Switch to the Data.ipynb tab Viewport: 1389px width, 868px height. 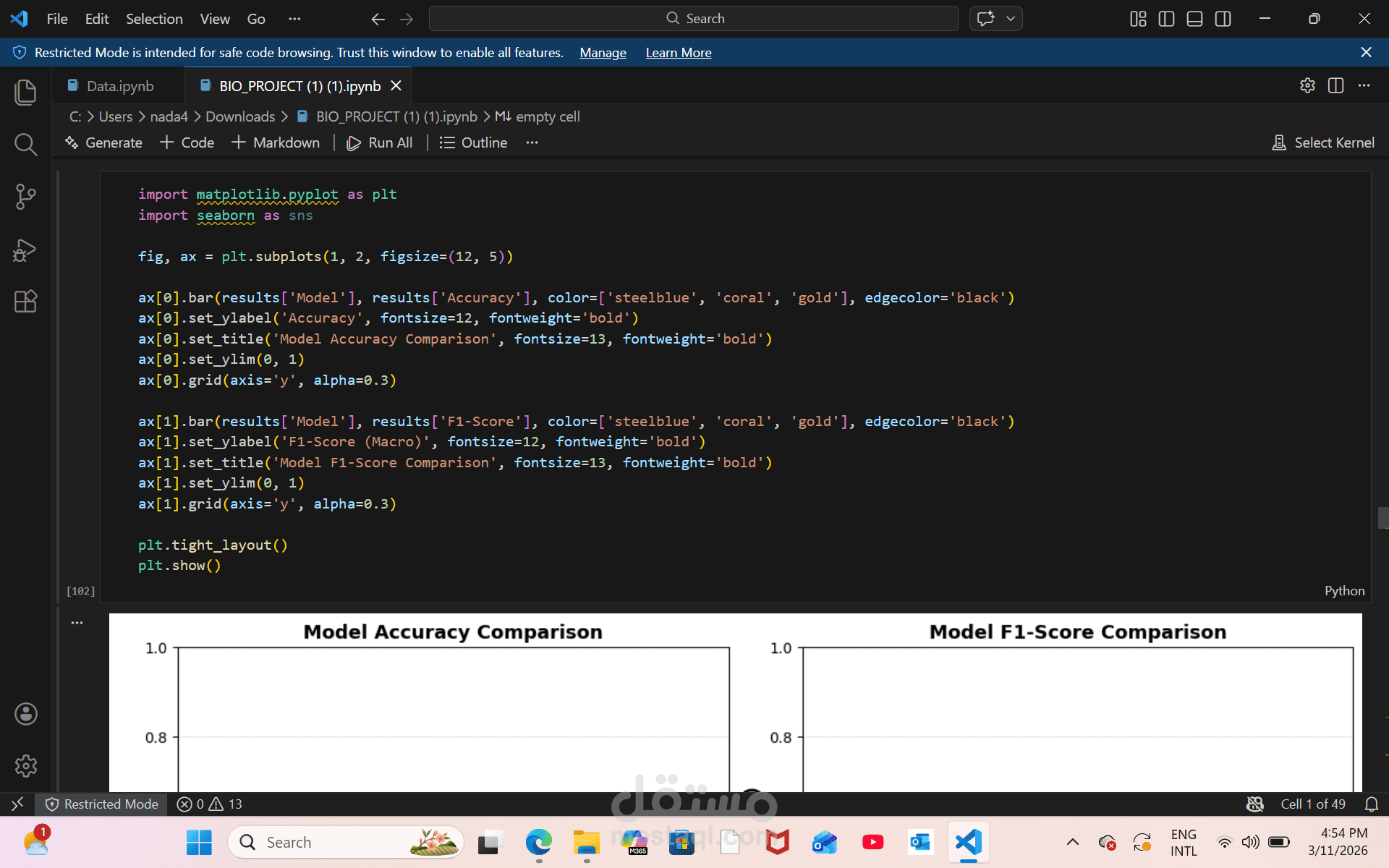click(119, 86)
